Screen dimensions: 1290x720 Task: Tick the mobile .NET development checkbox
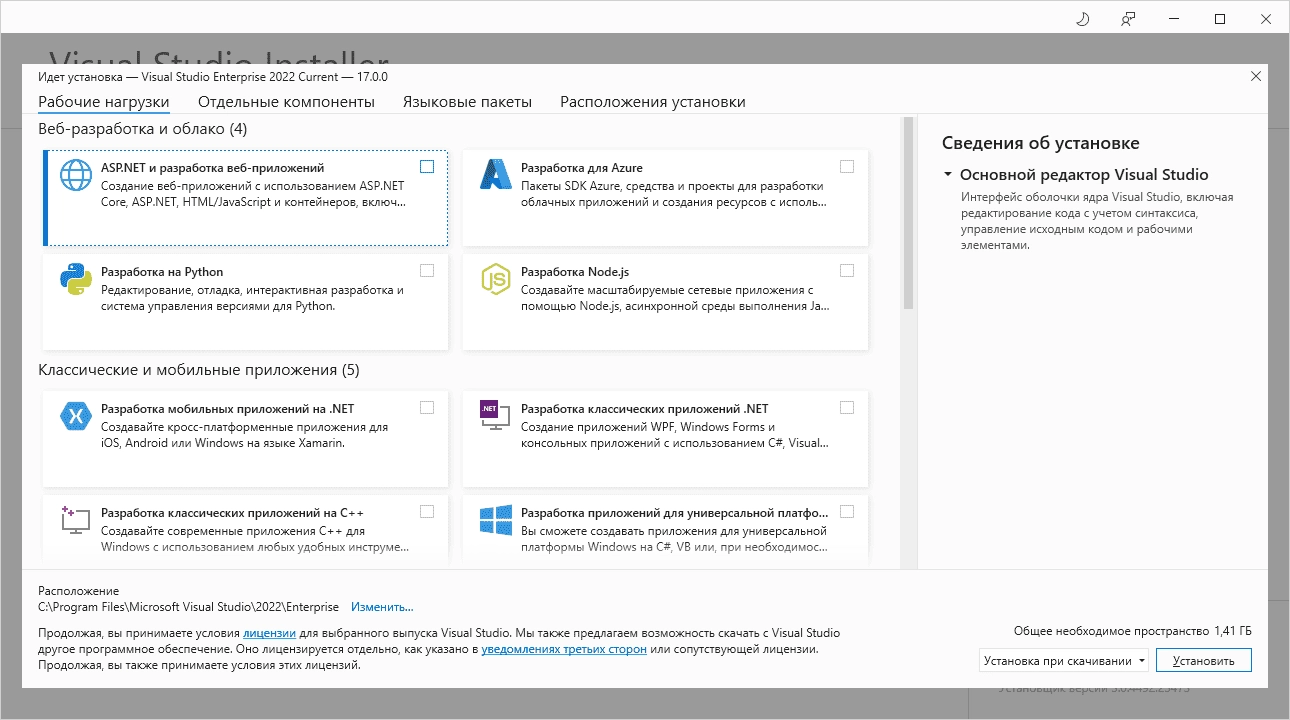pos(427,407)
